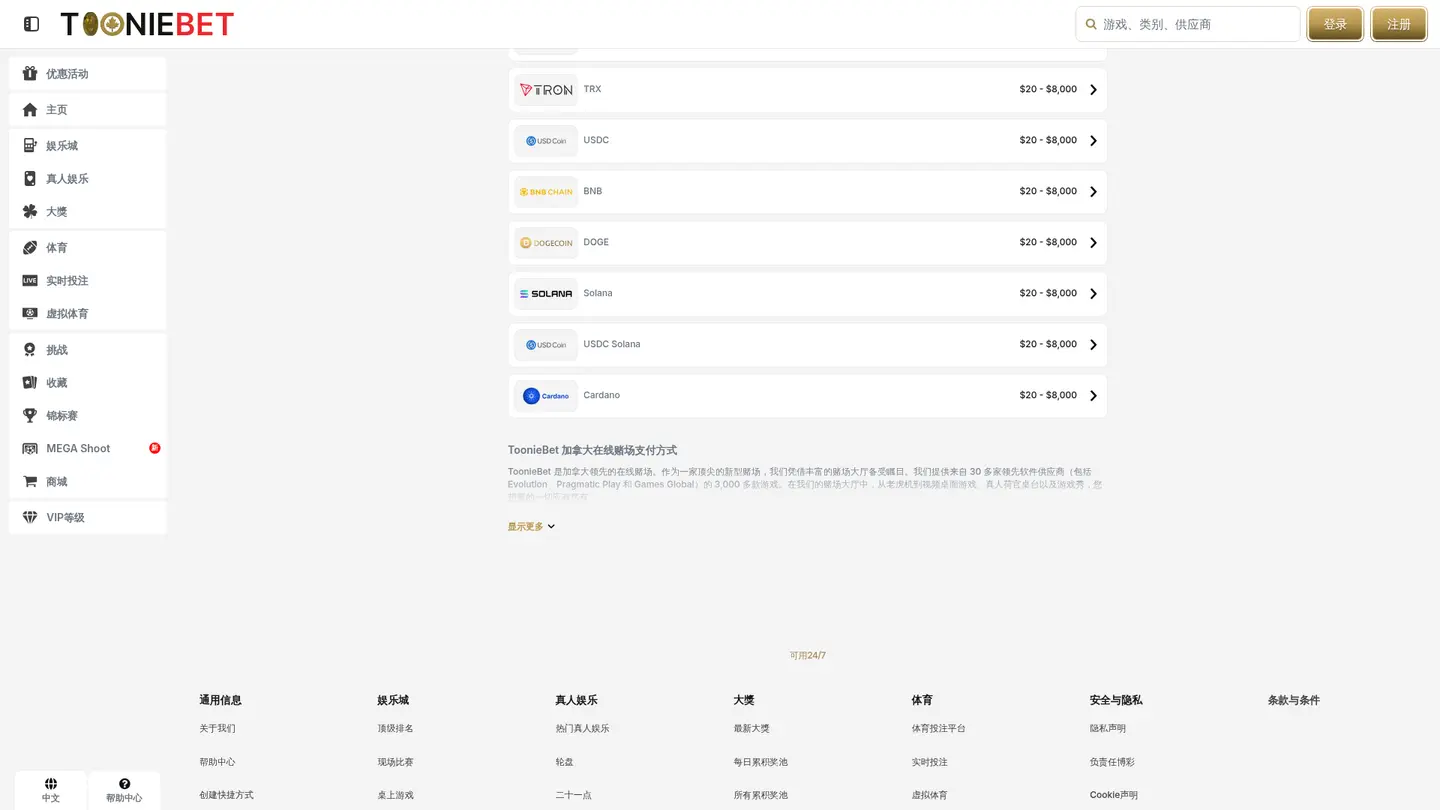Select the Dogecoin logo
Viewport: 1440px width, 810px height.
coord(546,243)
